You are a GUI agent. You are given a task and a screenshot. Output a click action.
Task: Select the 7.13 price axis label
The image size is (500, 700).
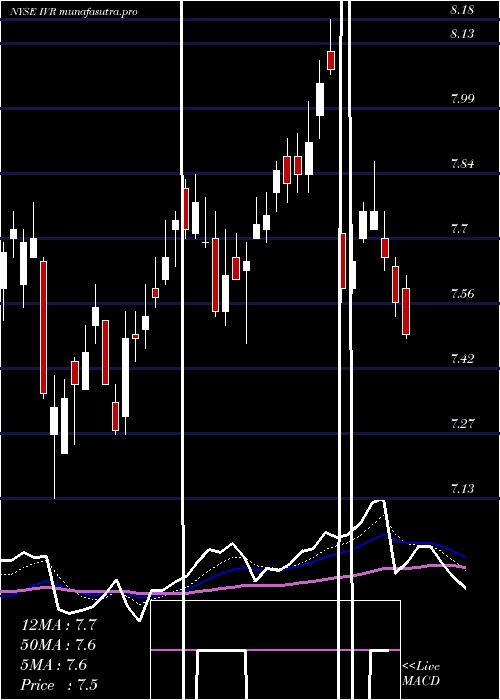coord(462,488)
